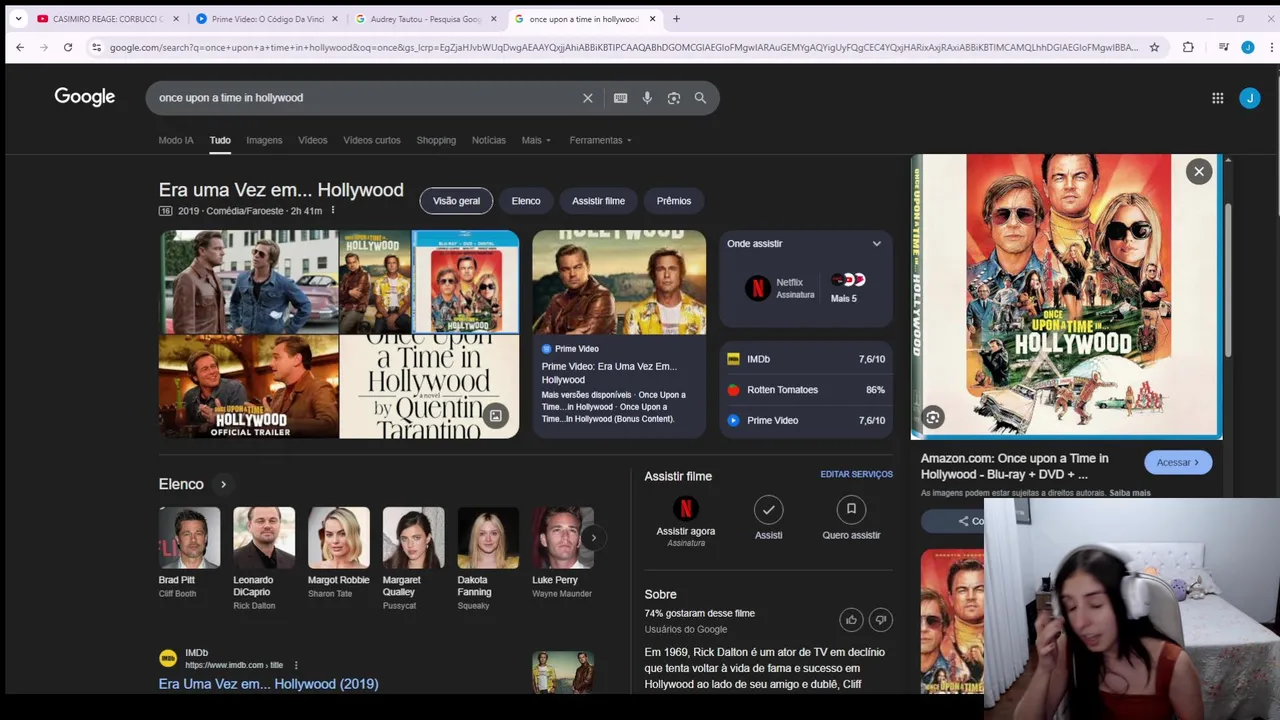The width and height of the screenshot is (1280, 720).
Task: Switch to Modo IA
Action: click(x=176, y=140)
